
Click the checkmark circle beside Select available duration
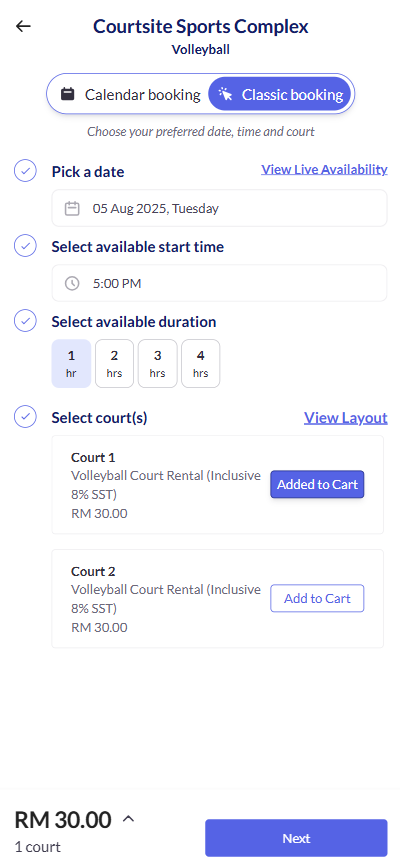pyautogui.click(x=25, y=321)
